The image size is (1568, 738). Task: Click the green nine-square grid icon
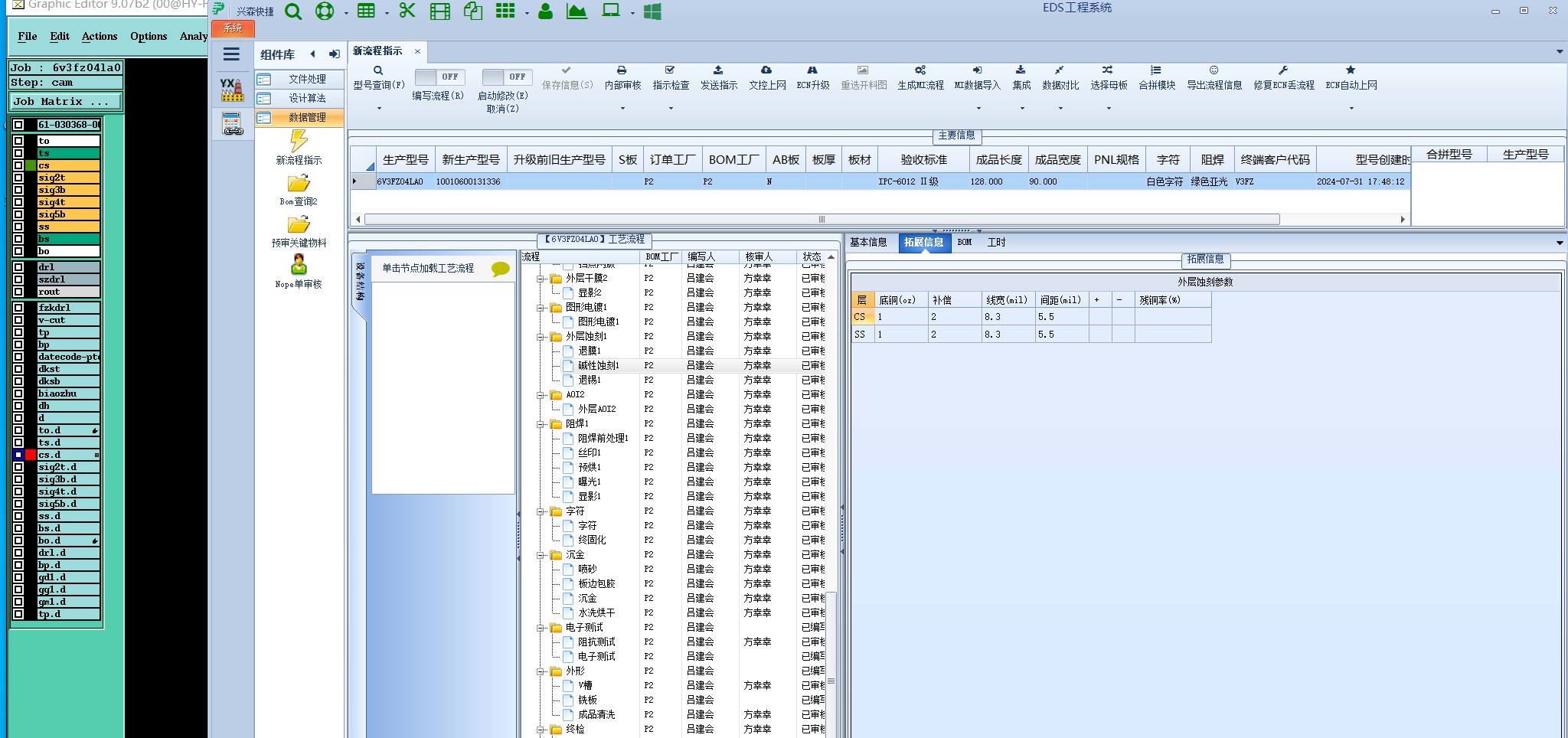pos(505,11)
